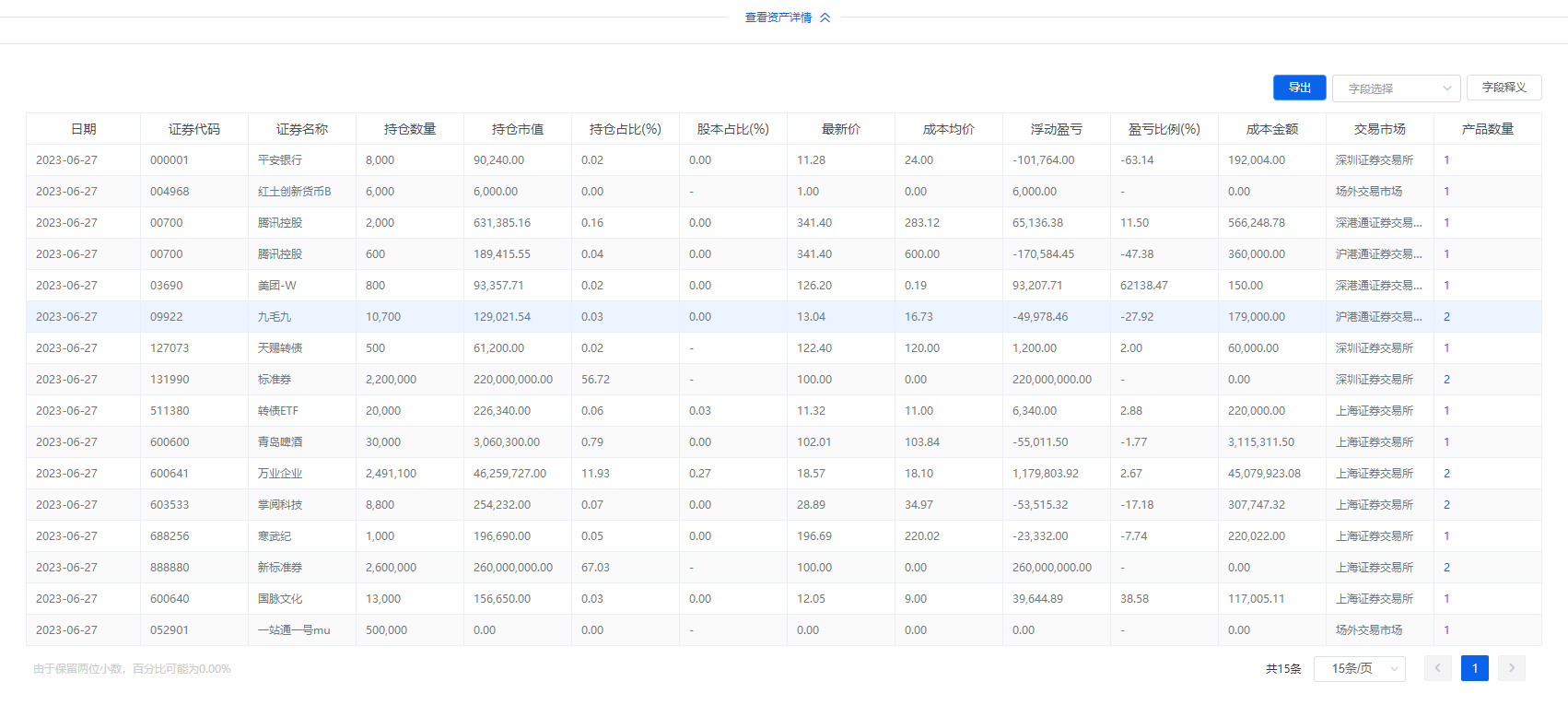Image resolution: width=1568 pixels, height=717 pixels.
Task: Click the 导出 export button
Action: [x=1299, y=88]
